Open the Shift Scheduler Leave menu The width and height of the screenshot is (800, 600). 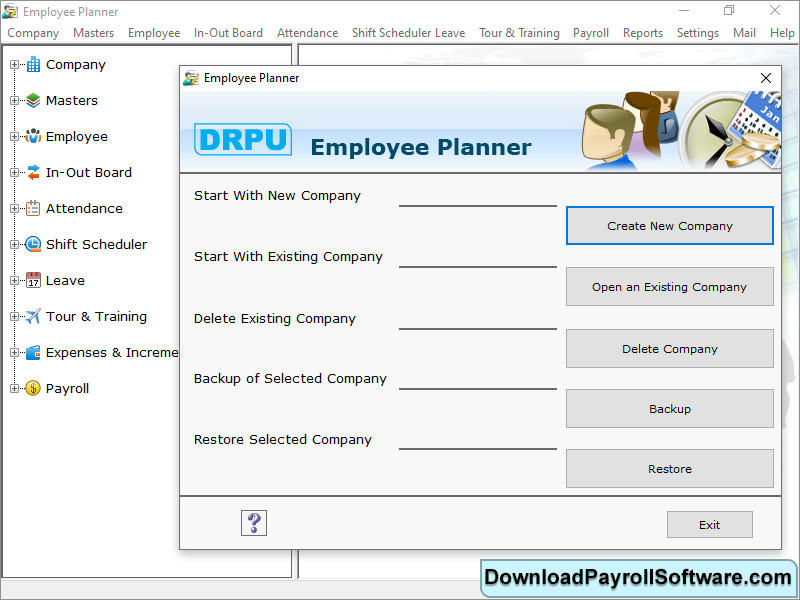(x=408, y=33)
